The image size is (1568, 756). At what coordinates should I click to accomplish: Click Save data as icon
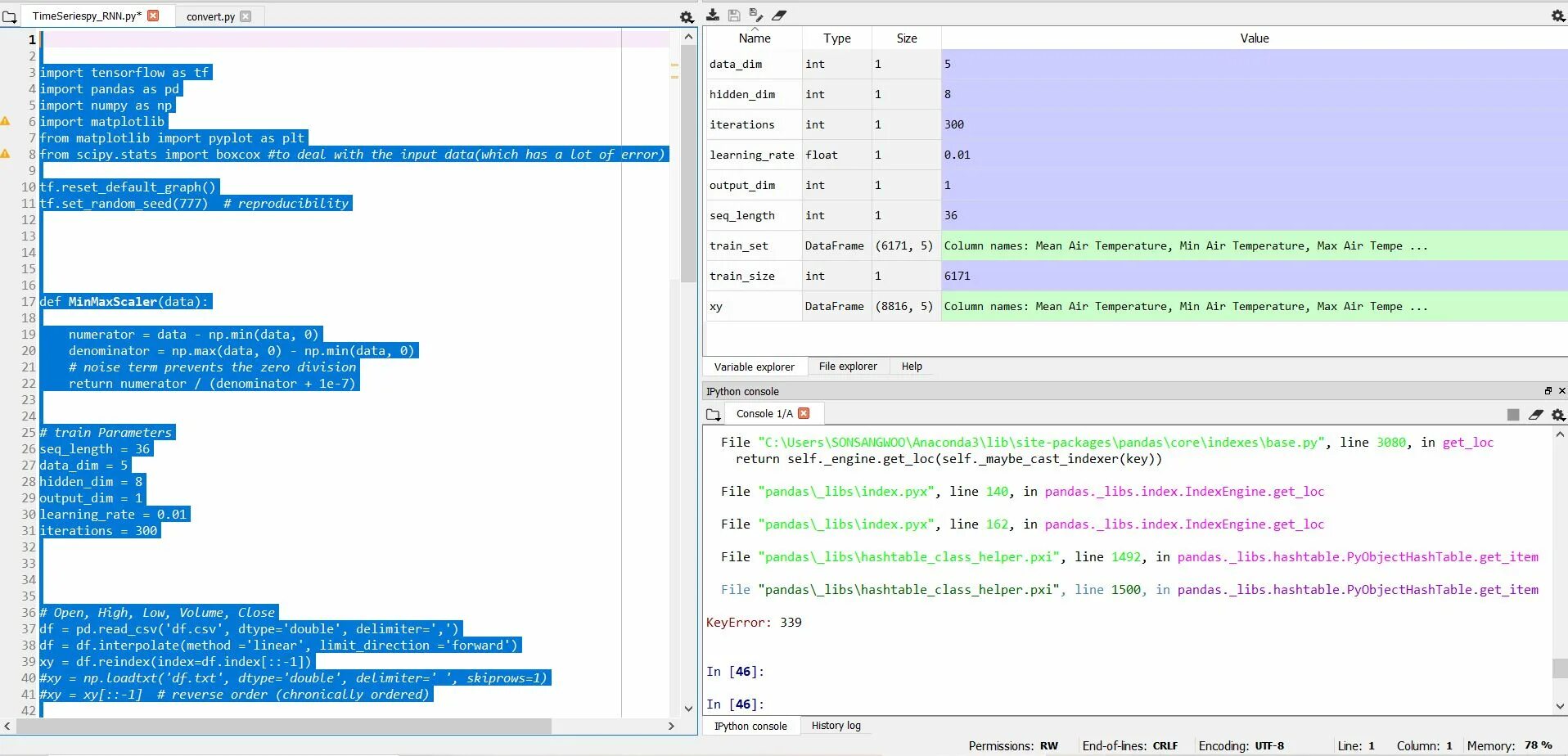[x=756, y=15]
